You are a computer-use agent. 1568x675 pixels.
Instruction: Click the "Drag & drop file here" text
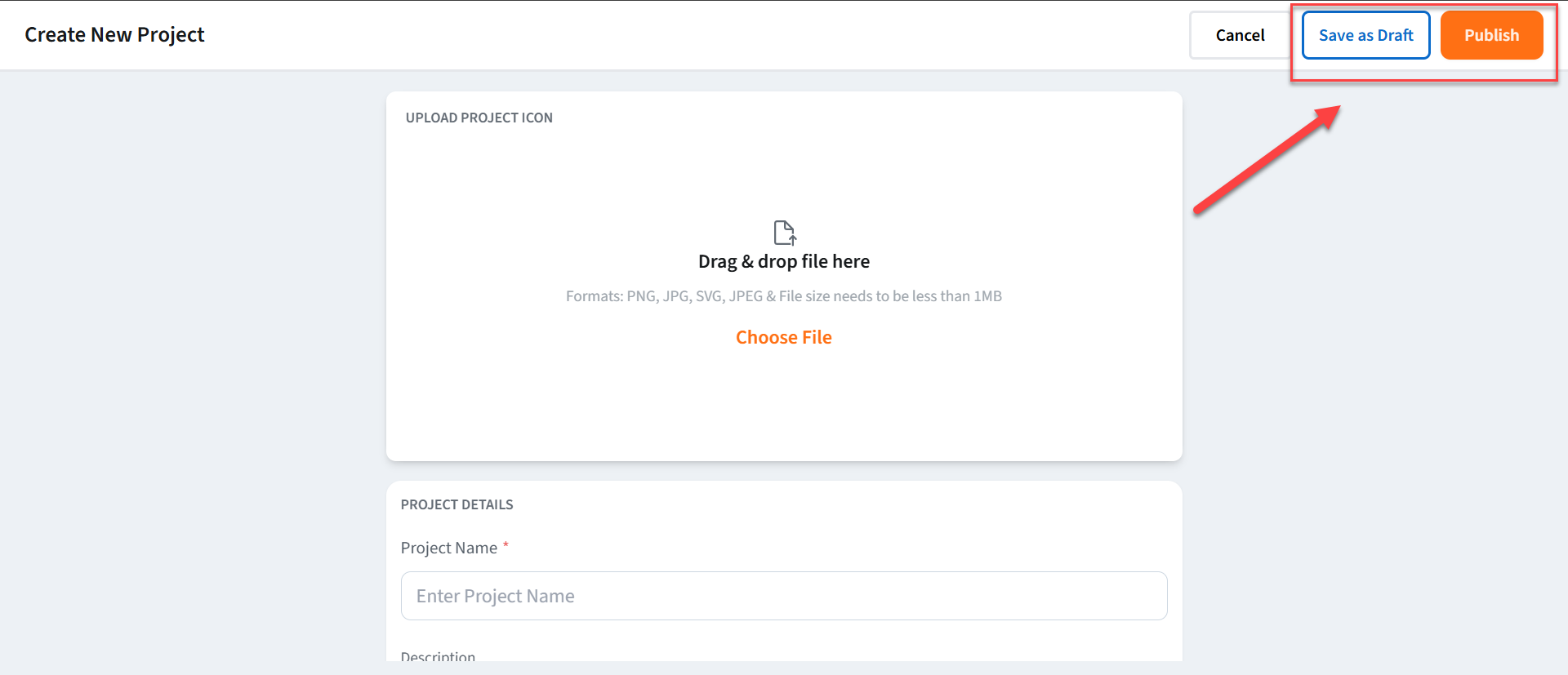coord(783,261)
